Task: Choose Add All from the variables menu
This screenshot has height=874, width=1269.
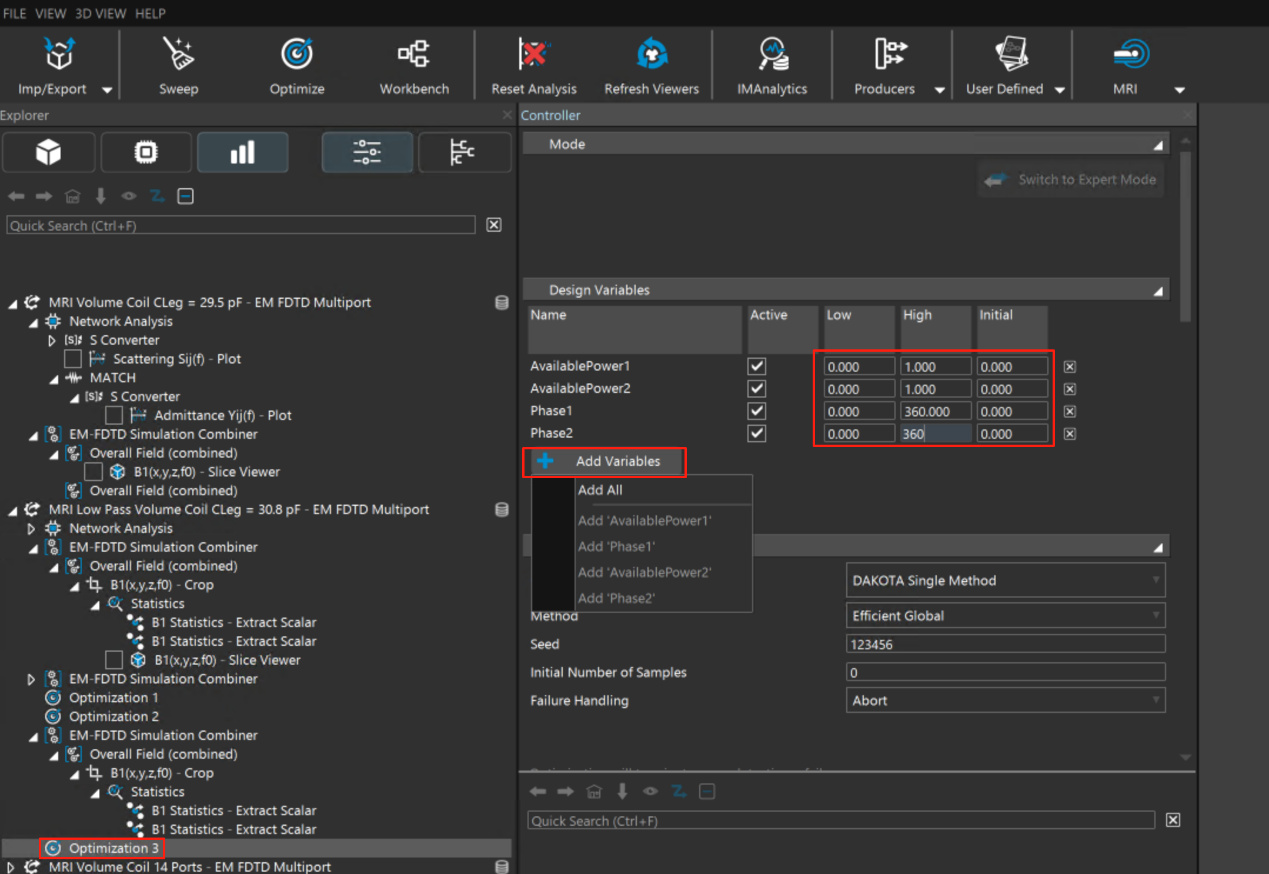Action: [600, 490]
